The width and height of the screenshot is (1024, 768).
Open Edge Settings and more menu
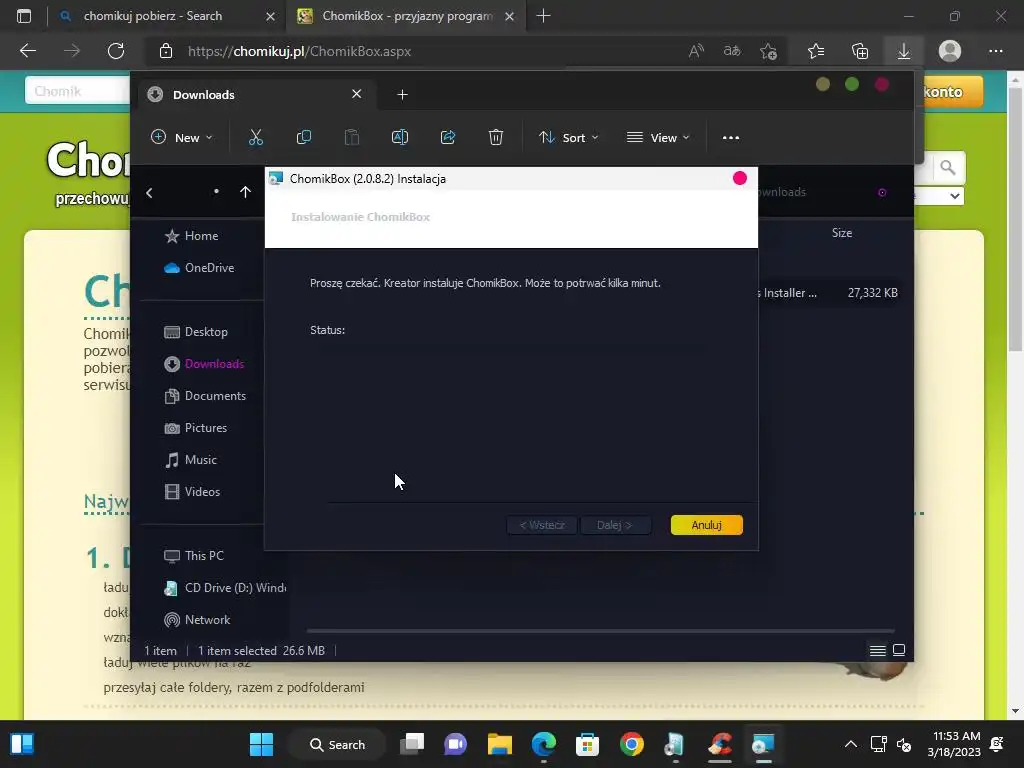995,51
